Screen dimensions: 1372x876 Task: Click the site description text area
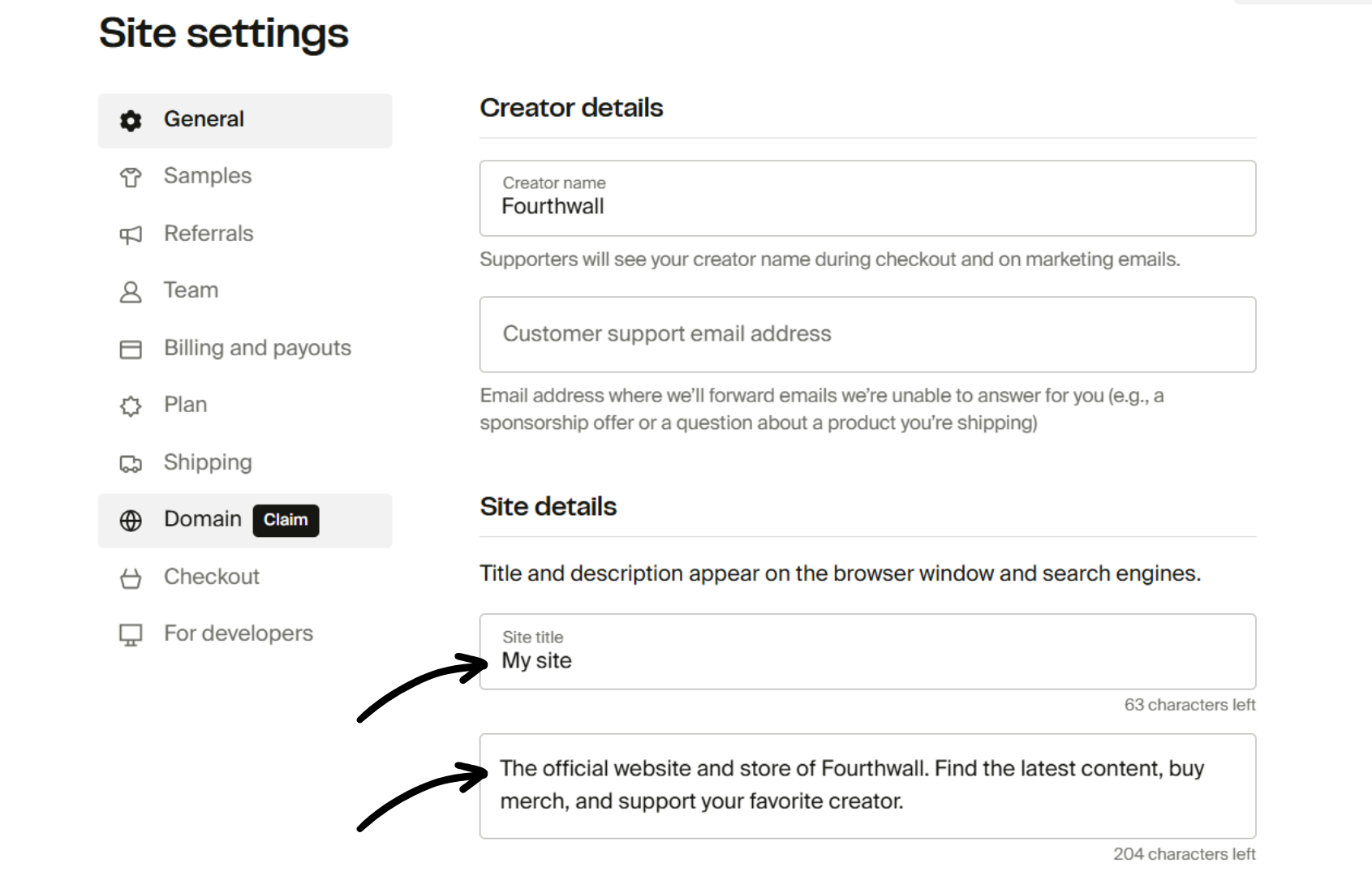(867, 784)
